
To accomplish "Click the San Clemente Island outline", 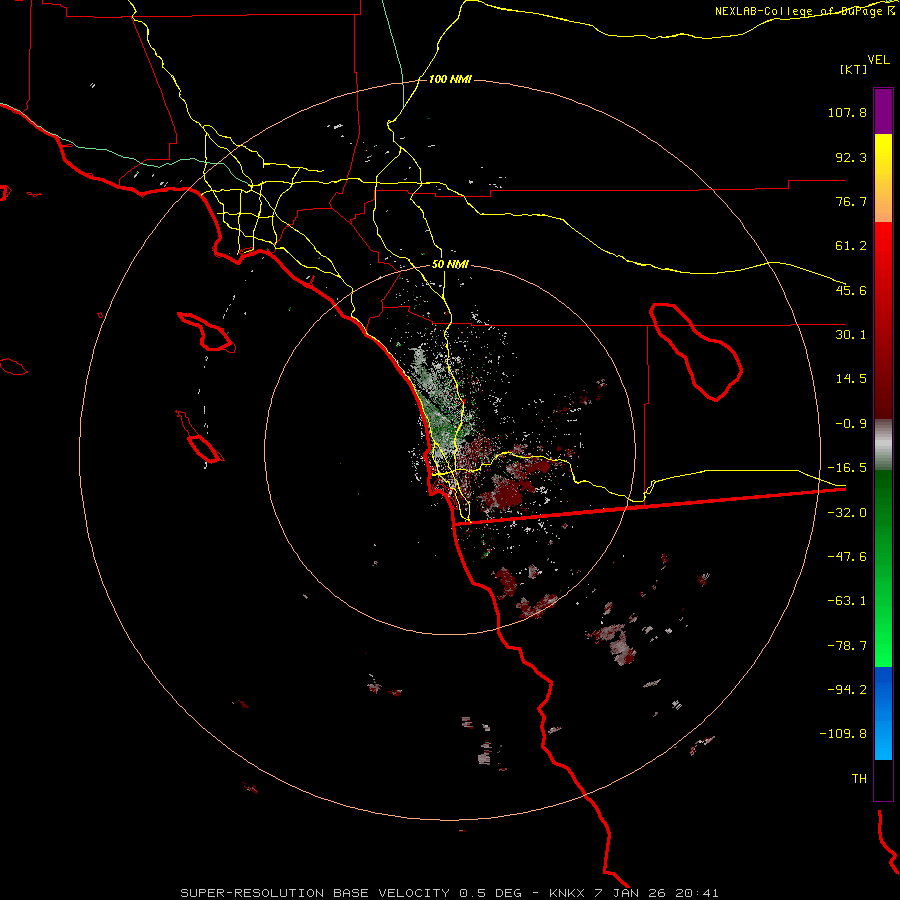I will [200, 437].
